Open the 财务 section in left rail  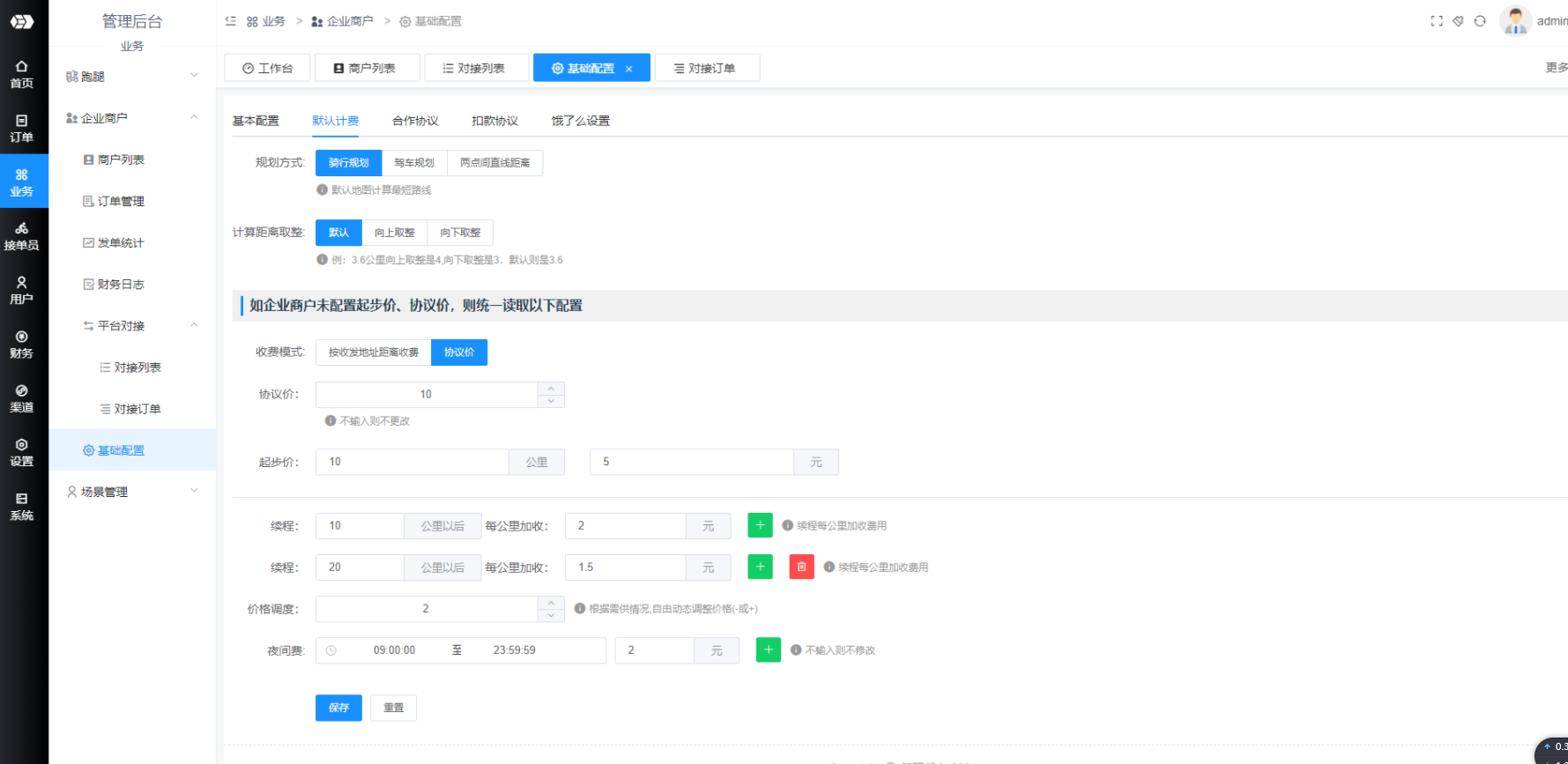[x=21, y=345]
